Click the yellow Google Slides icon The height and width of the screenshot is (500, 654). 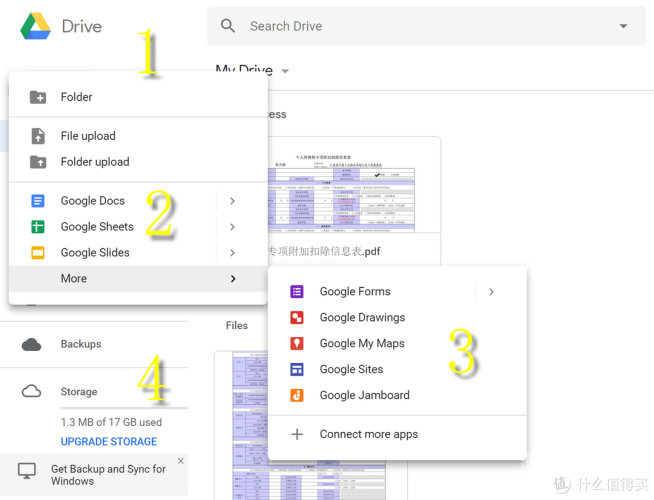click(38, 253)
